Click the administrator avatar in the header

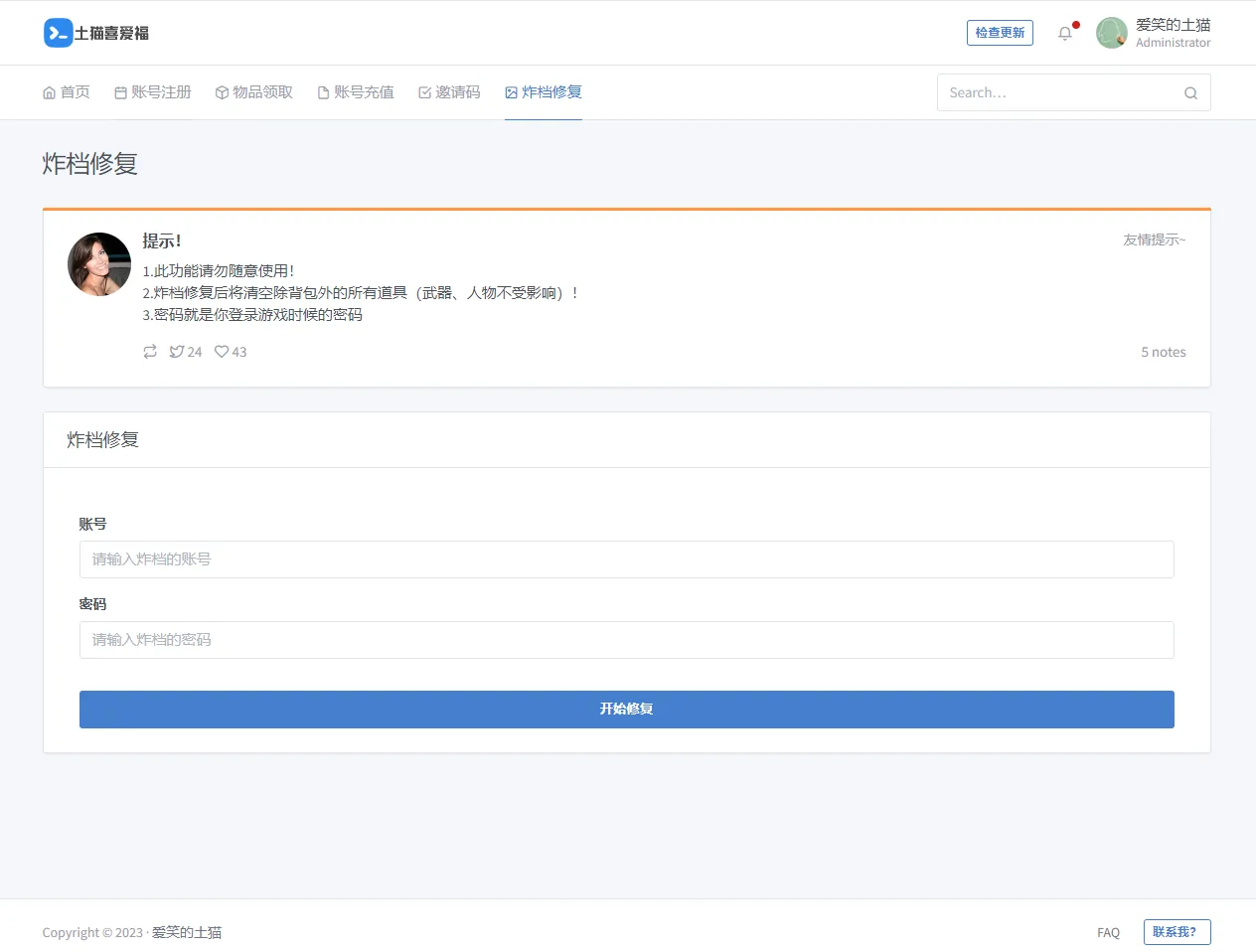pos(1111,33)
